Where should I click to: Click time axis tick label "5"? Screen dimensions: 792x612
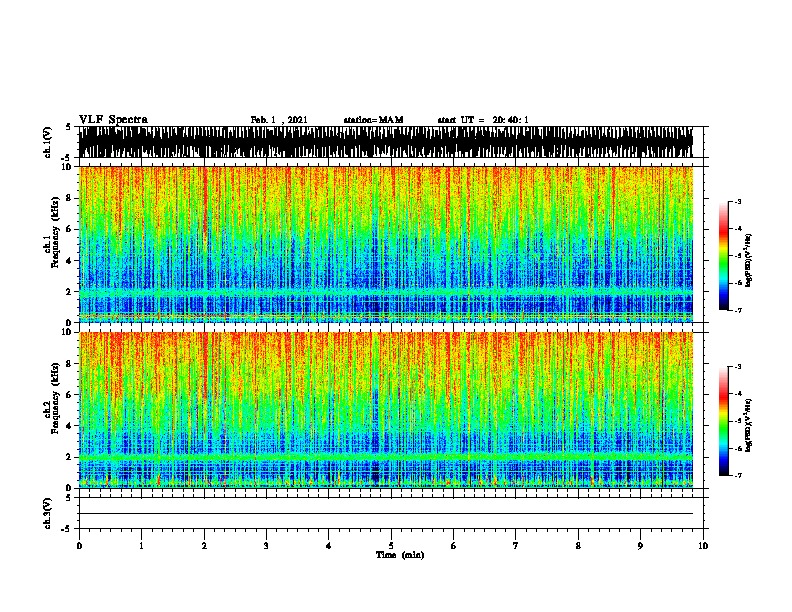[391, 546]
